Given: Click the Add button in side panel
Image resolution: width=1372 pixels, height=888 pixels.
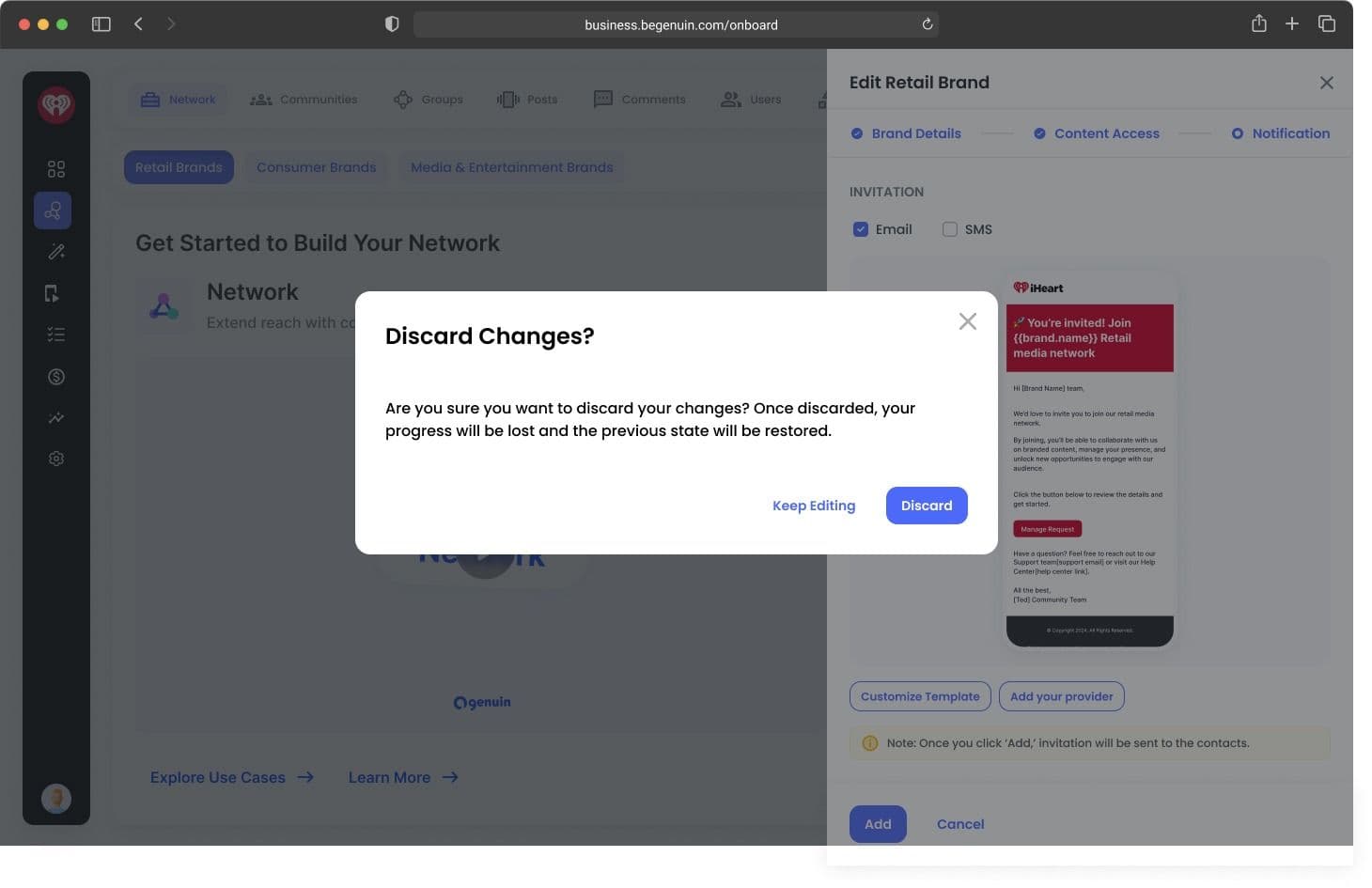Looking at the screenshot, I should point(878,824).
